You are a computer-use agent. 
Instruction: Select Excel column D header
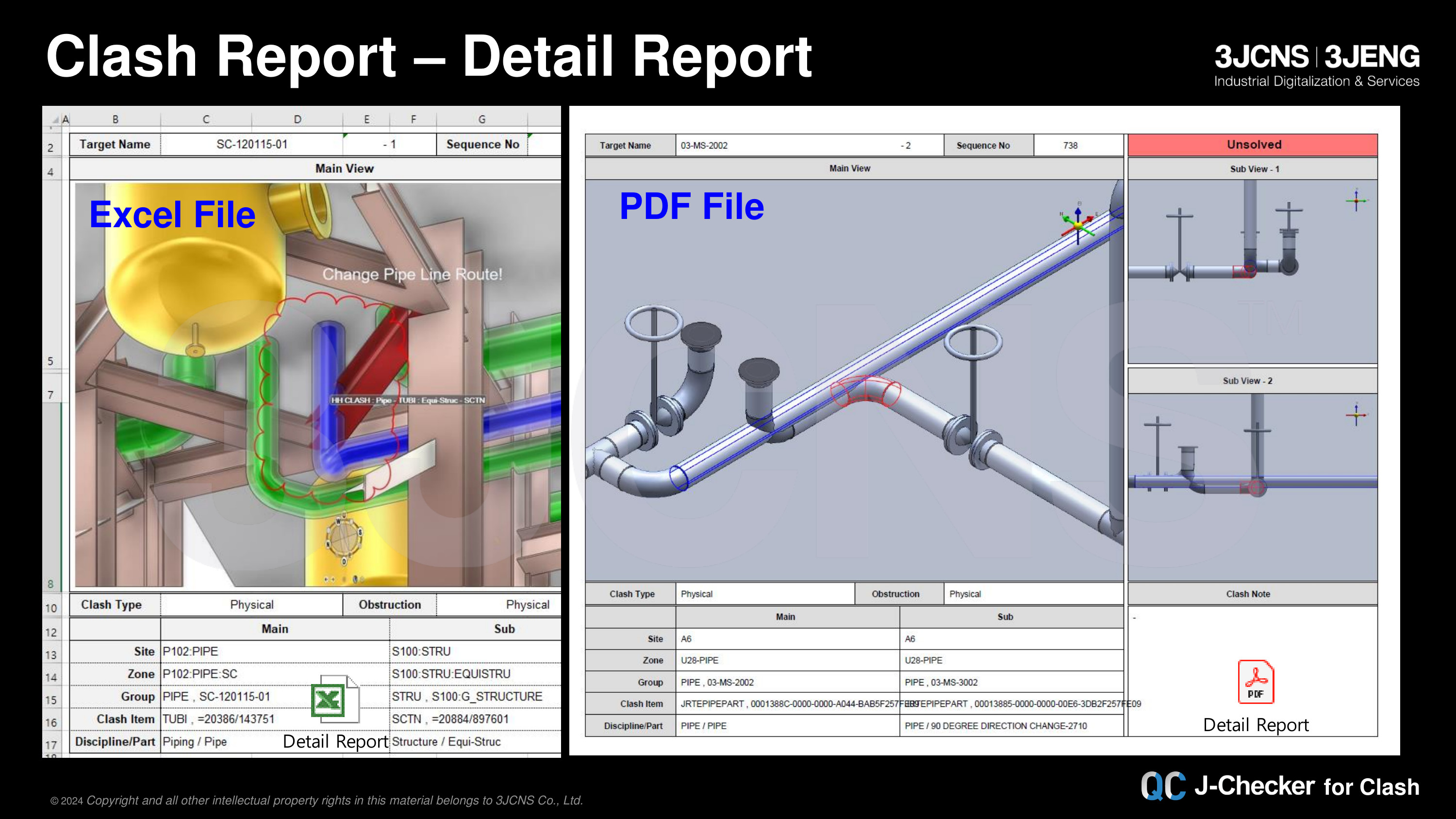click(298, 119)
